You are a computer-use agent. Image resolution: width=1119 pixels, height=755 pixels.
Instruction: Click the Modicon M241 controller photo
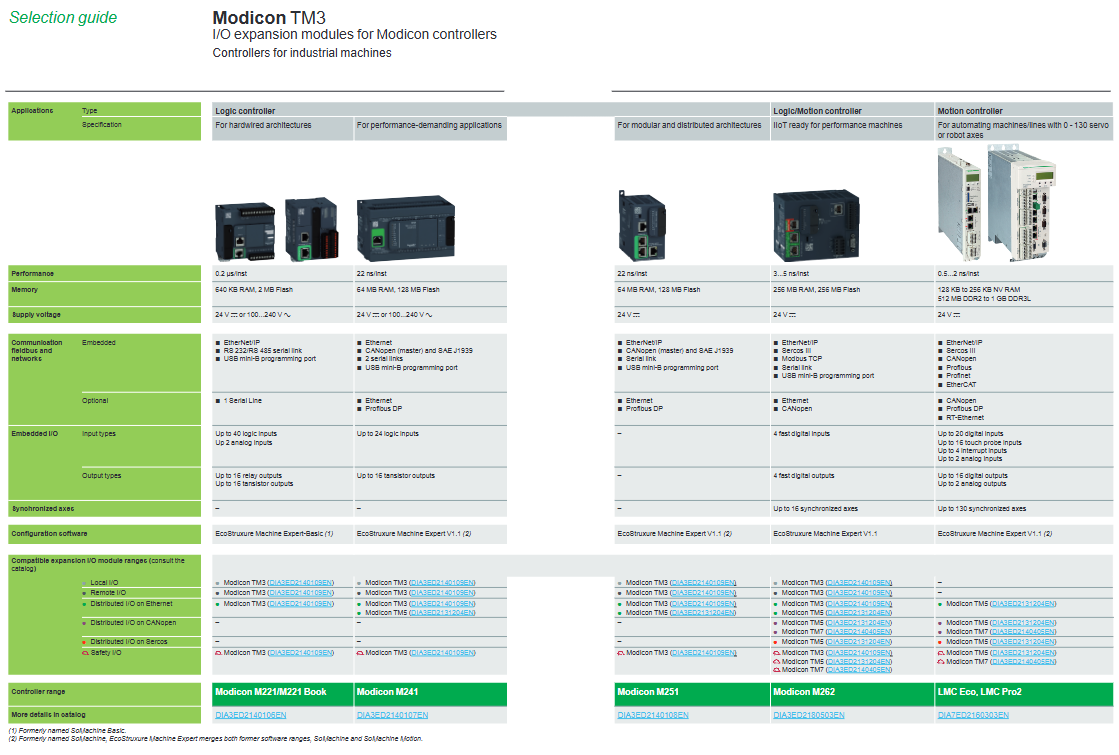point(405,228)
